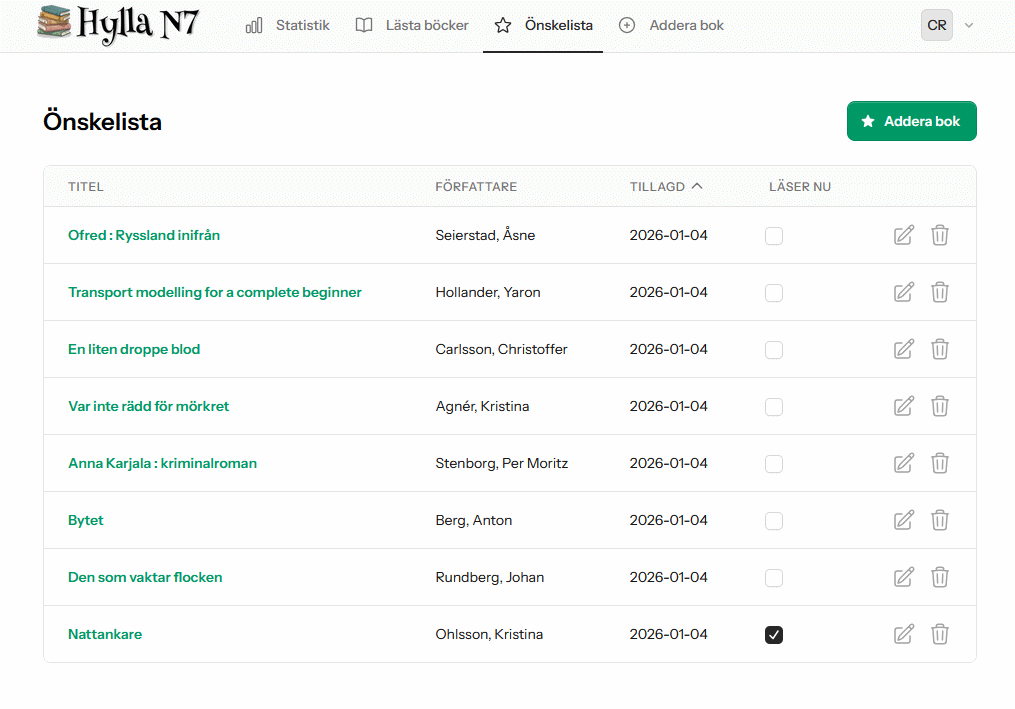
Task: Uncheck Läser nu for Nattankare
Action: point(774,635)
